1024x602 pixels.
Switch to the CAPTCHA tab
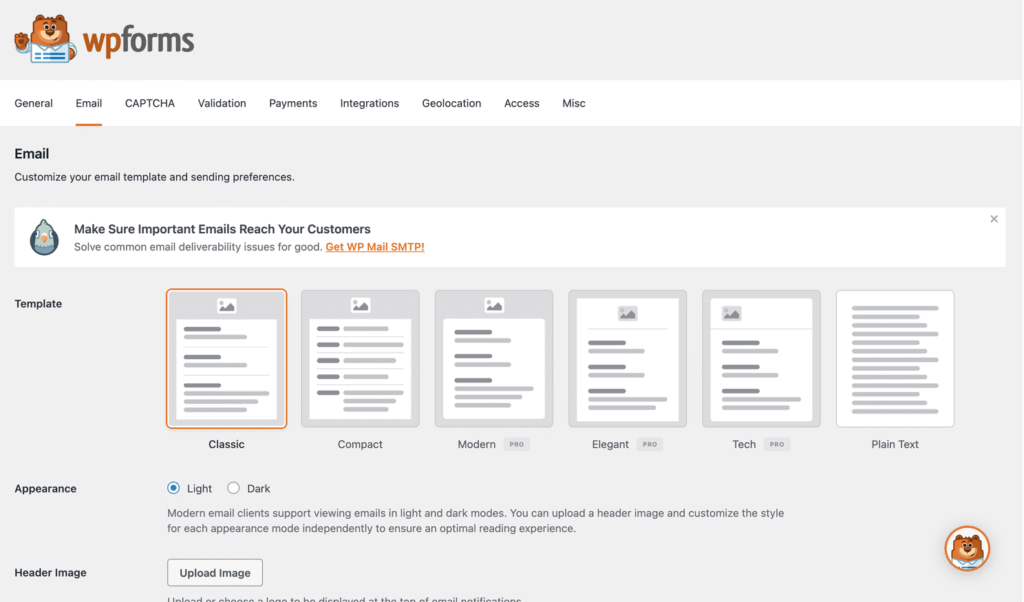click(150, 103)
